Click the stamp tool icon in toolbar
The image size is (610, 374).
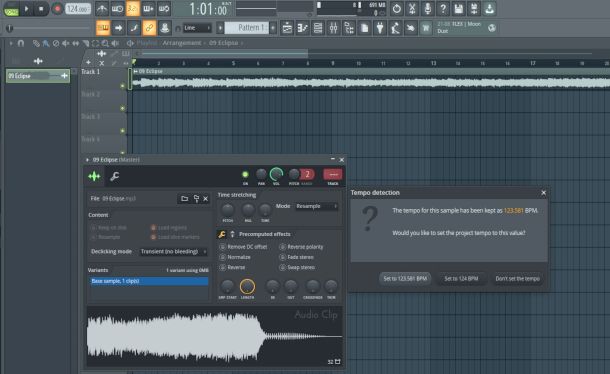coord(165,28)
